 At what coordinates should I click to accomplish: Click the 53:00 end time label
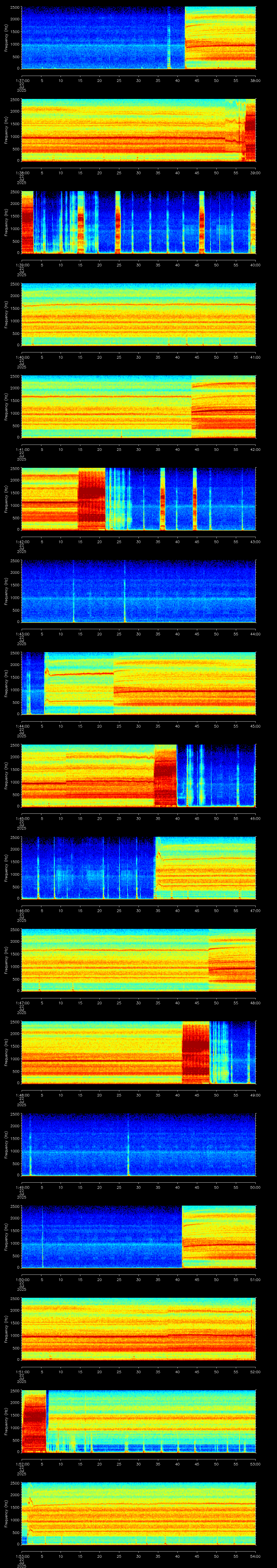coord(256,1464)
